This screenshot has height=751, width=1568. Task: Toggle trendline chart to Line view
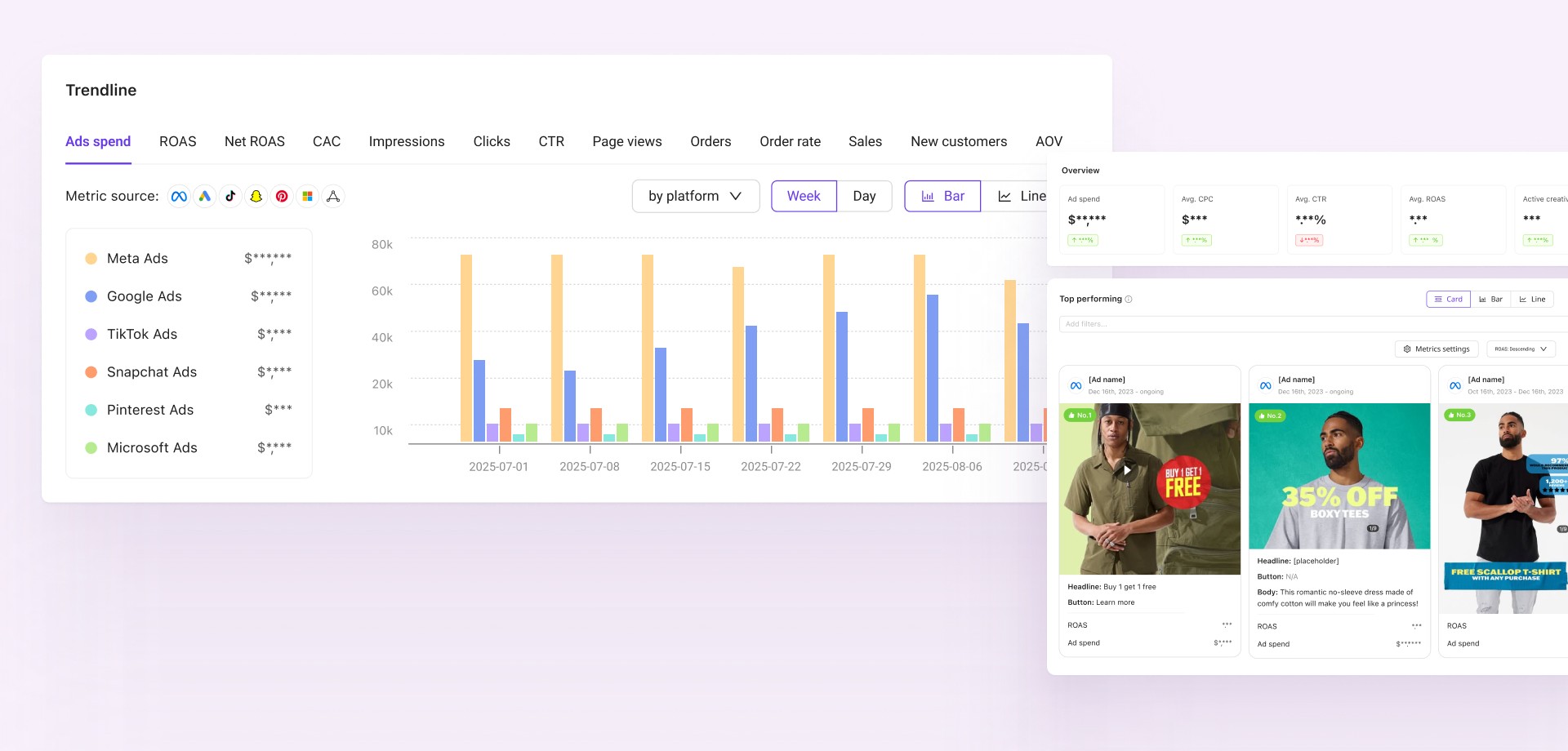[x=1022, y=196]
